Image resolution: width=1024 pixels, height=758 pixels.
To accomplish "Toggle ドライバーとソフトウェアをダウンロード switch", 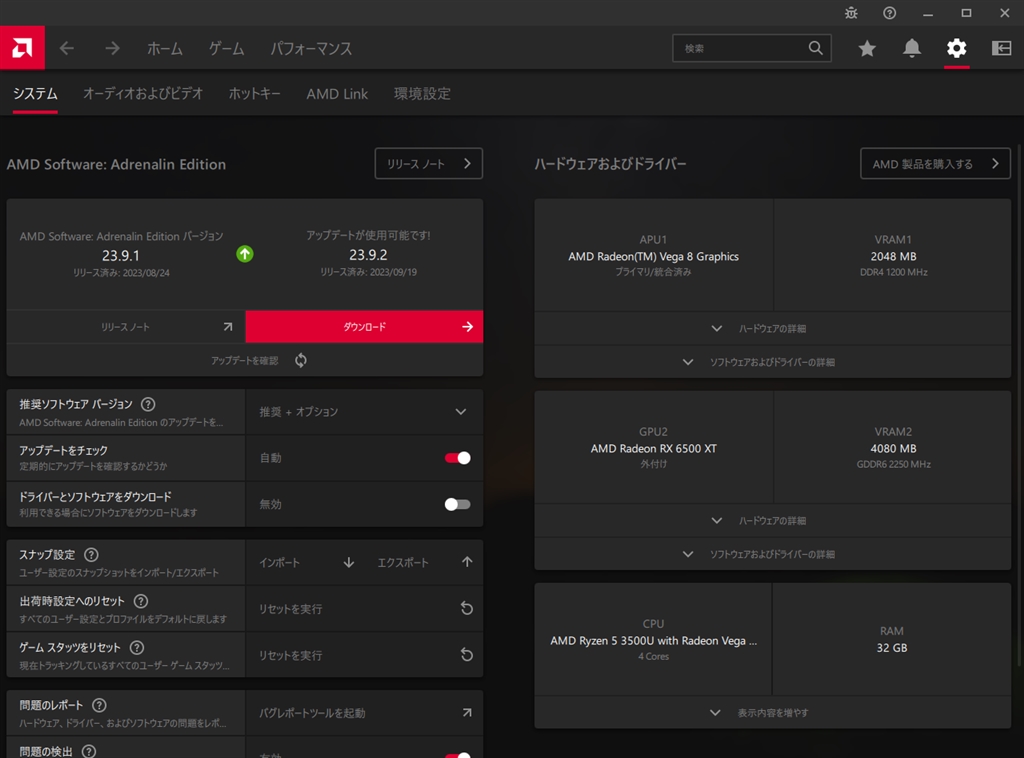I will pos(457,504).
